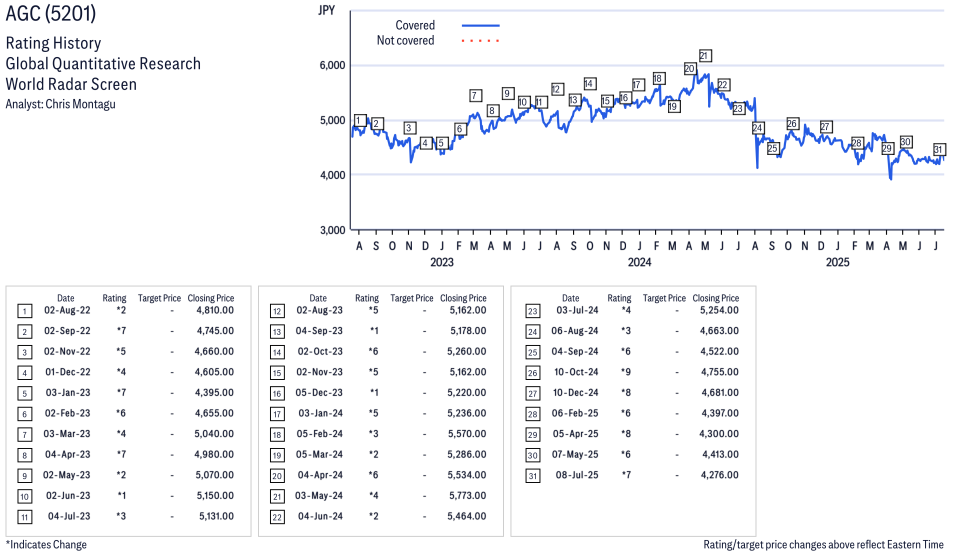Select chart marker 14 on the chart
955x551 pixels.
tap(589, 84)
